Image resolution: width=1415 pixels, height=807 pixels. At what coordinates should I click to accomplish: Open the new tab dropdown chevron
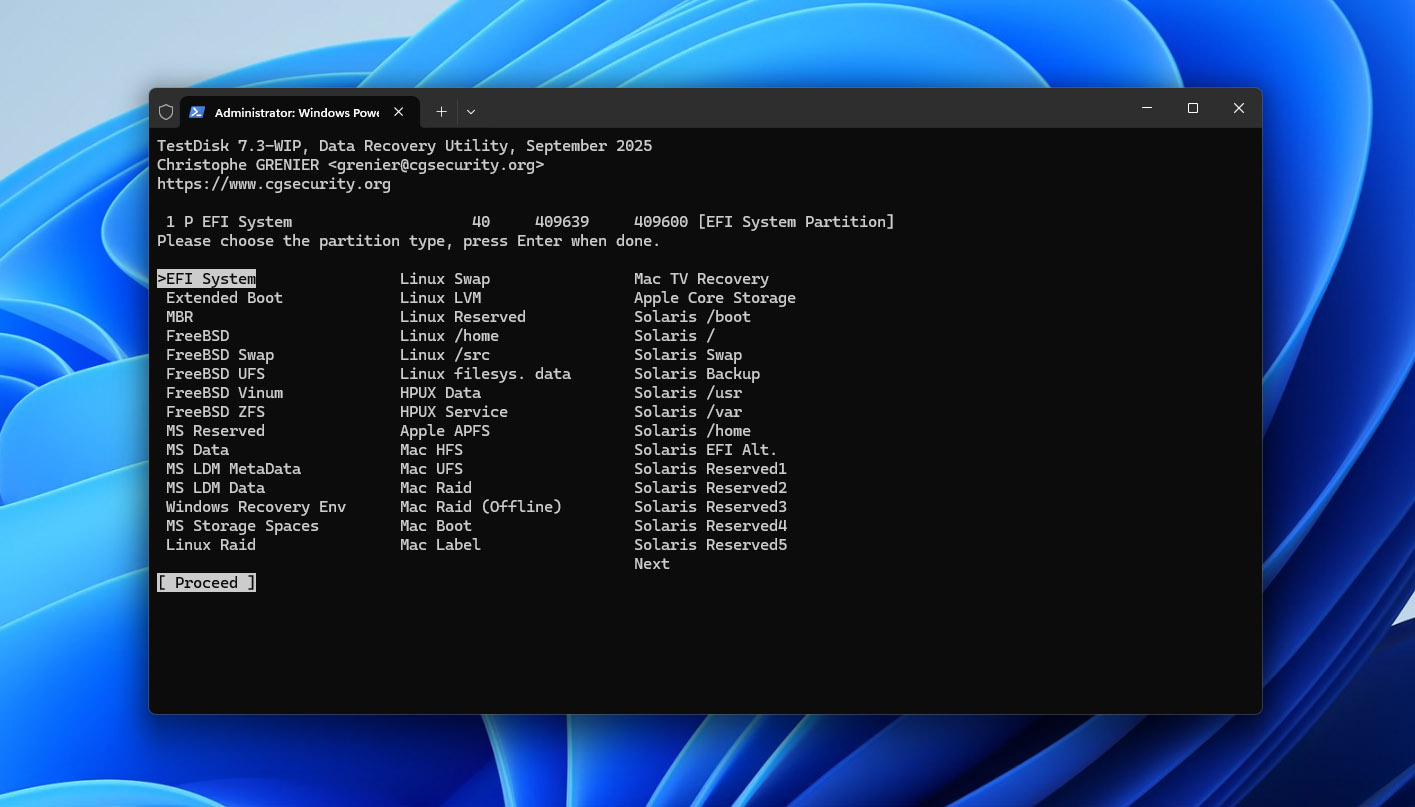tap(471, 112)
